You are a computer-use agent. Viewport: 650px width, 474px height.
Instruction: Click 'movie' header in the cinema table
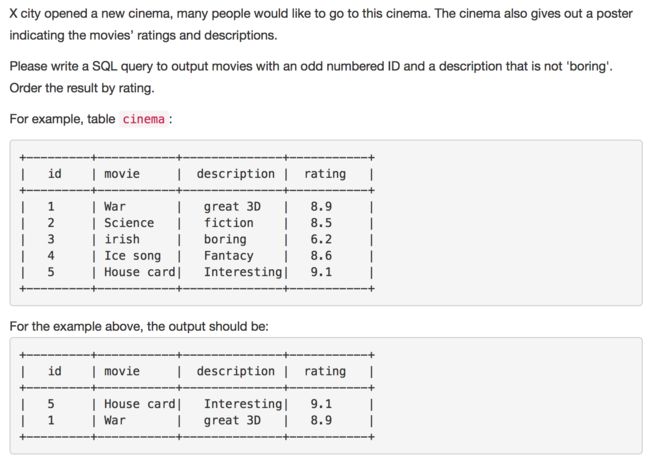(x=122, y=174)
